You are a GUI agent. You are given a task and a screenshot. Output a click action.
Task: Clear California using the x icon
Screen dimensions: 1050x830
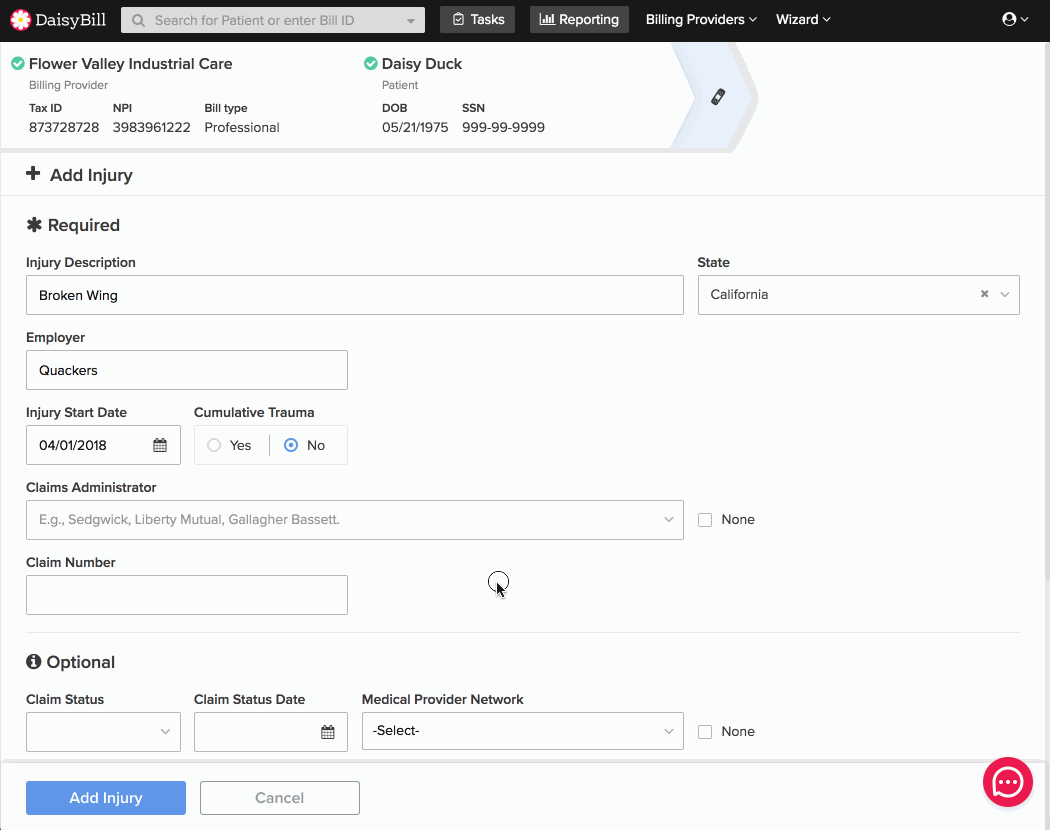[x=984, y=294]
